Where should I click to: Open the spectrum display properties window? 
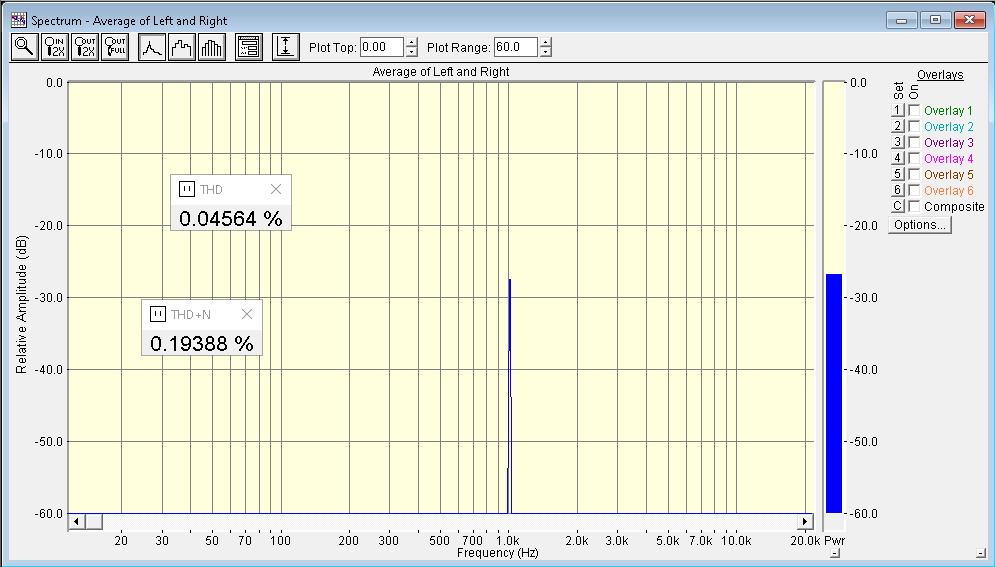[248, 47]
